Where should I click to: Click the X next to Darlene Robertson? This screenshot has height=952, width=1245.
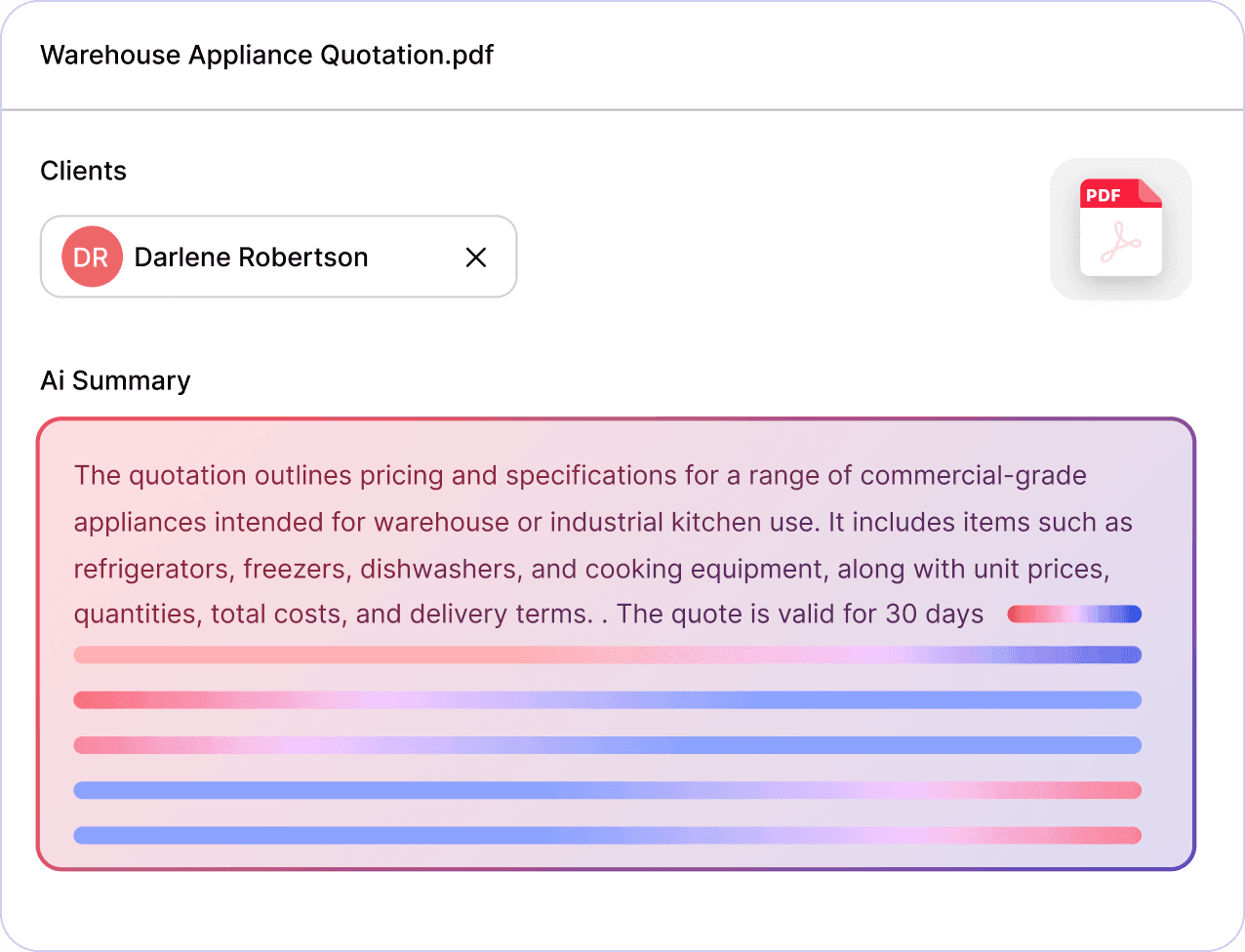point(476,258)
